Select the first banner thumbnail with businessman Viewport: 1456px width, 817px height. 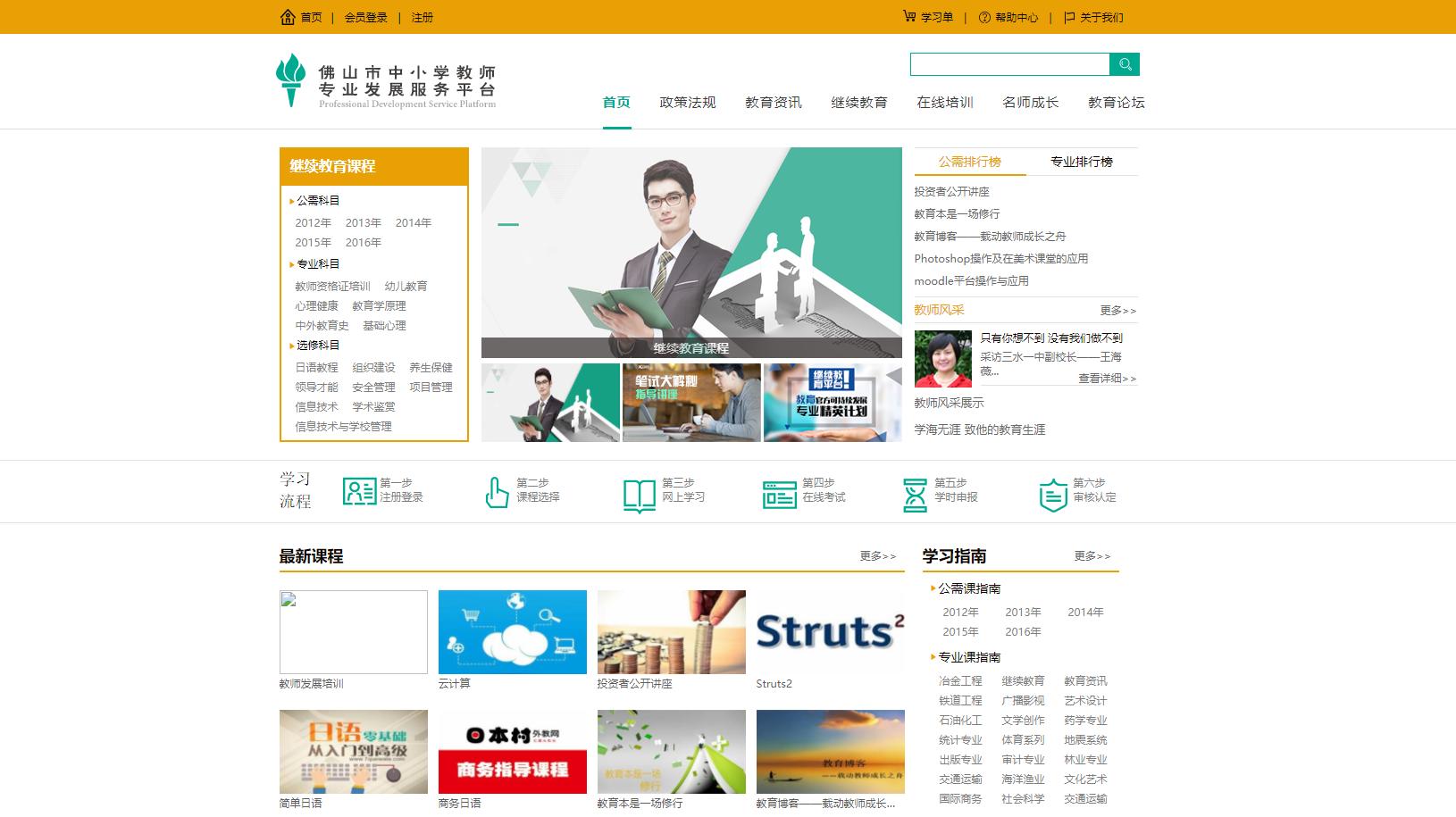(550, 403)
